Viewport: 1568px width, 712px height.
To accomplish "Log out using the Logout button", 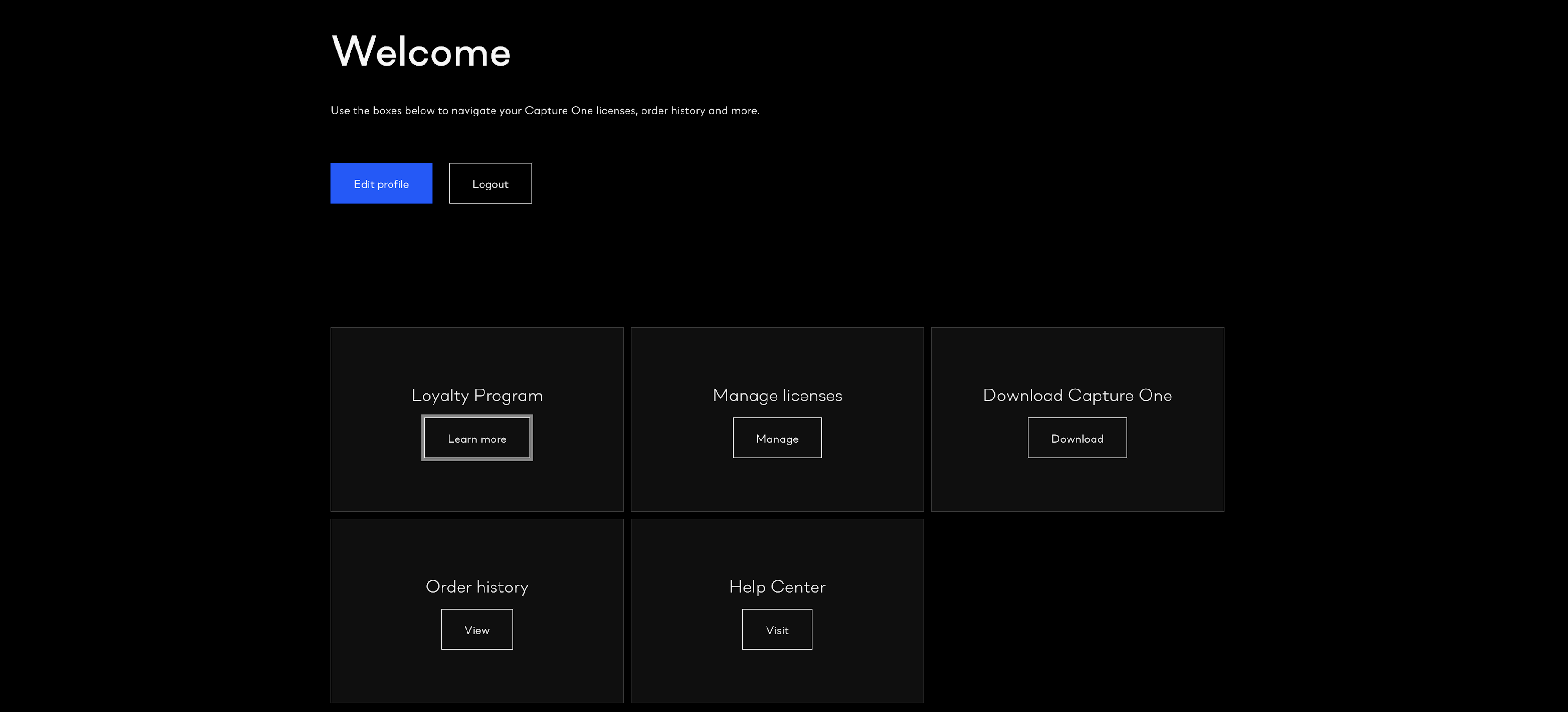I will [x=490, y=183].
